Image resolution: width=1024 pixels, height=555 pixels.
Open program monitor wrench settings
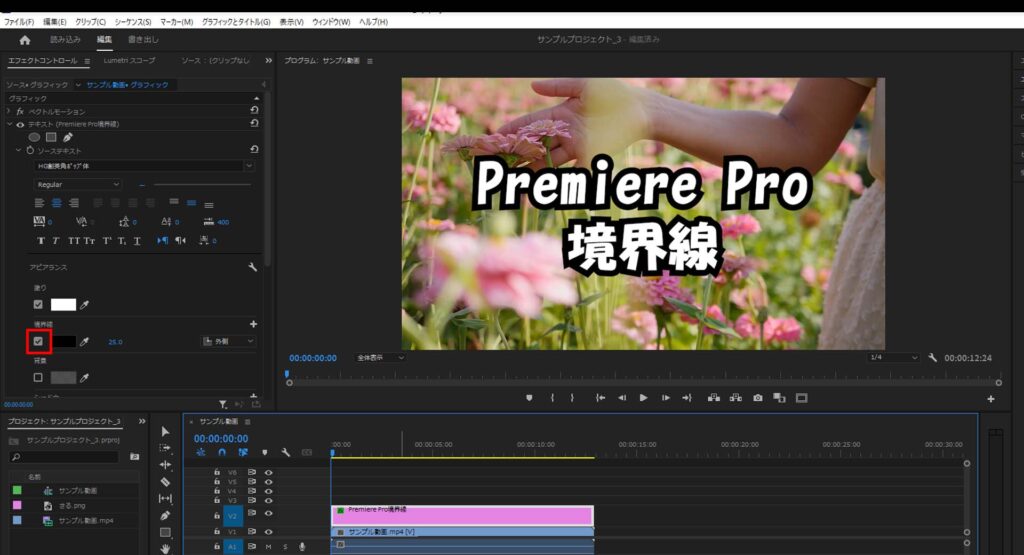933,358
